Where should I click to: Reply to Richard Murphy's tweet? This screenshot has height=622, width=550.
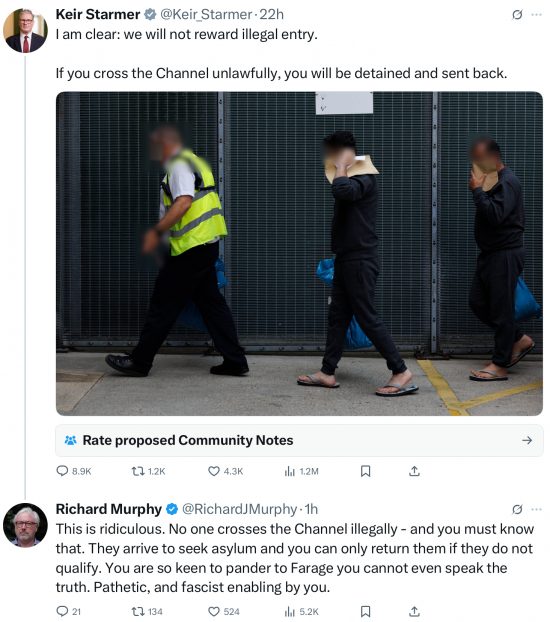pos(69,611)
